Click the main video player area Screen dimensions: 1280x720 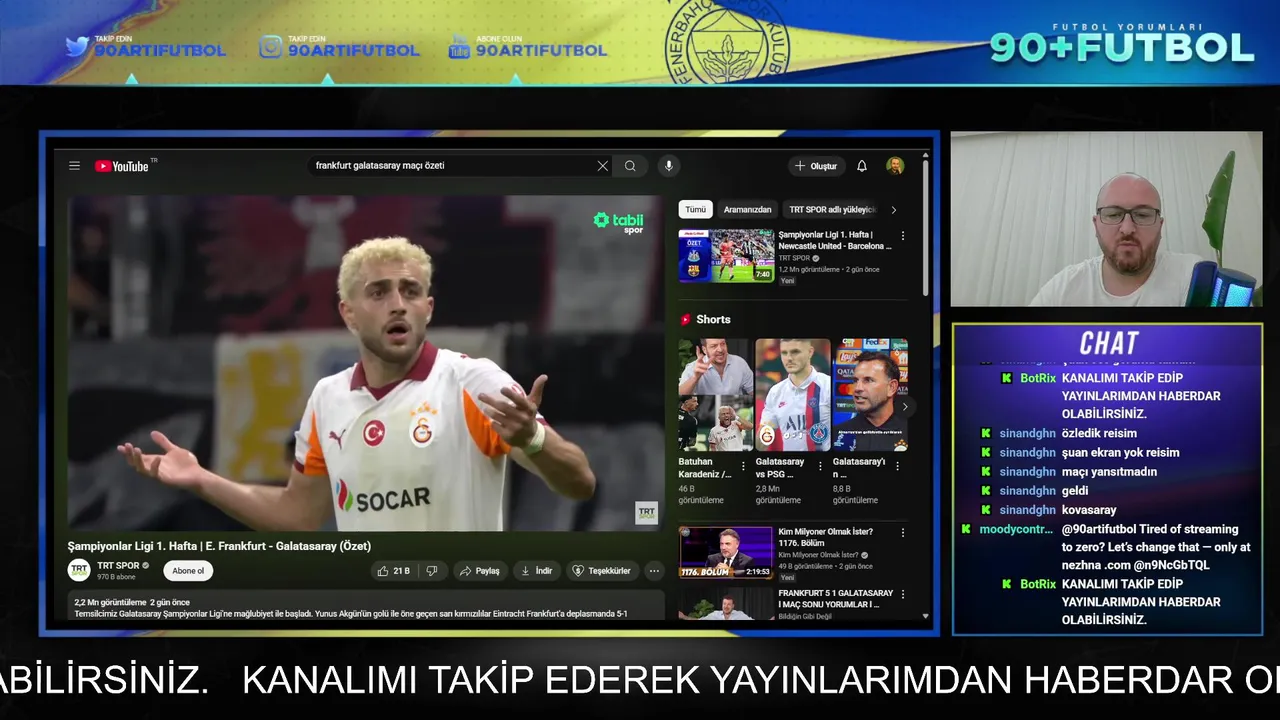click(x=365, y=363)
